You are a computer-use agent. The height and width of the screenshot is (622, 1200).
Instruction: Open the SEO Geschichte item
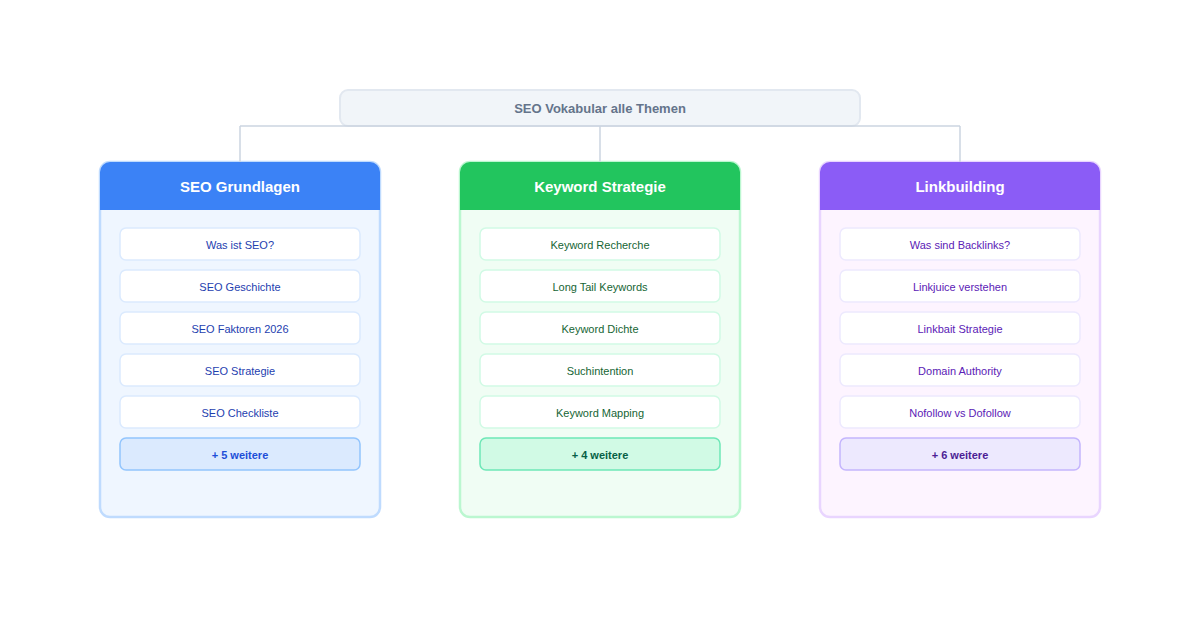(x=240, y=287)
